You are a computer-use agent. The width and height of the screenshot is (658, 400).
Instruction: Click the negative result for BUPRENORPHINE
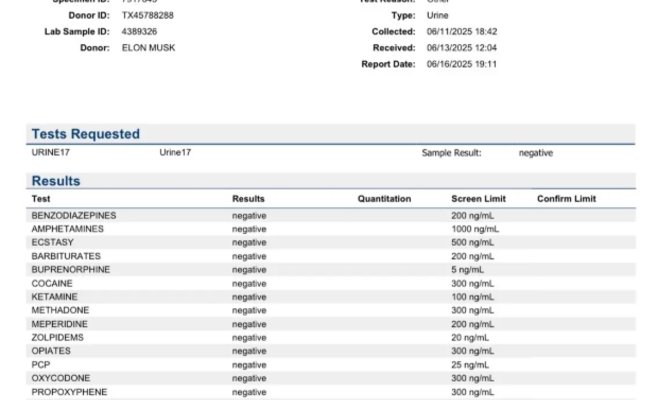tap(249, 270)
